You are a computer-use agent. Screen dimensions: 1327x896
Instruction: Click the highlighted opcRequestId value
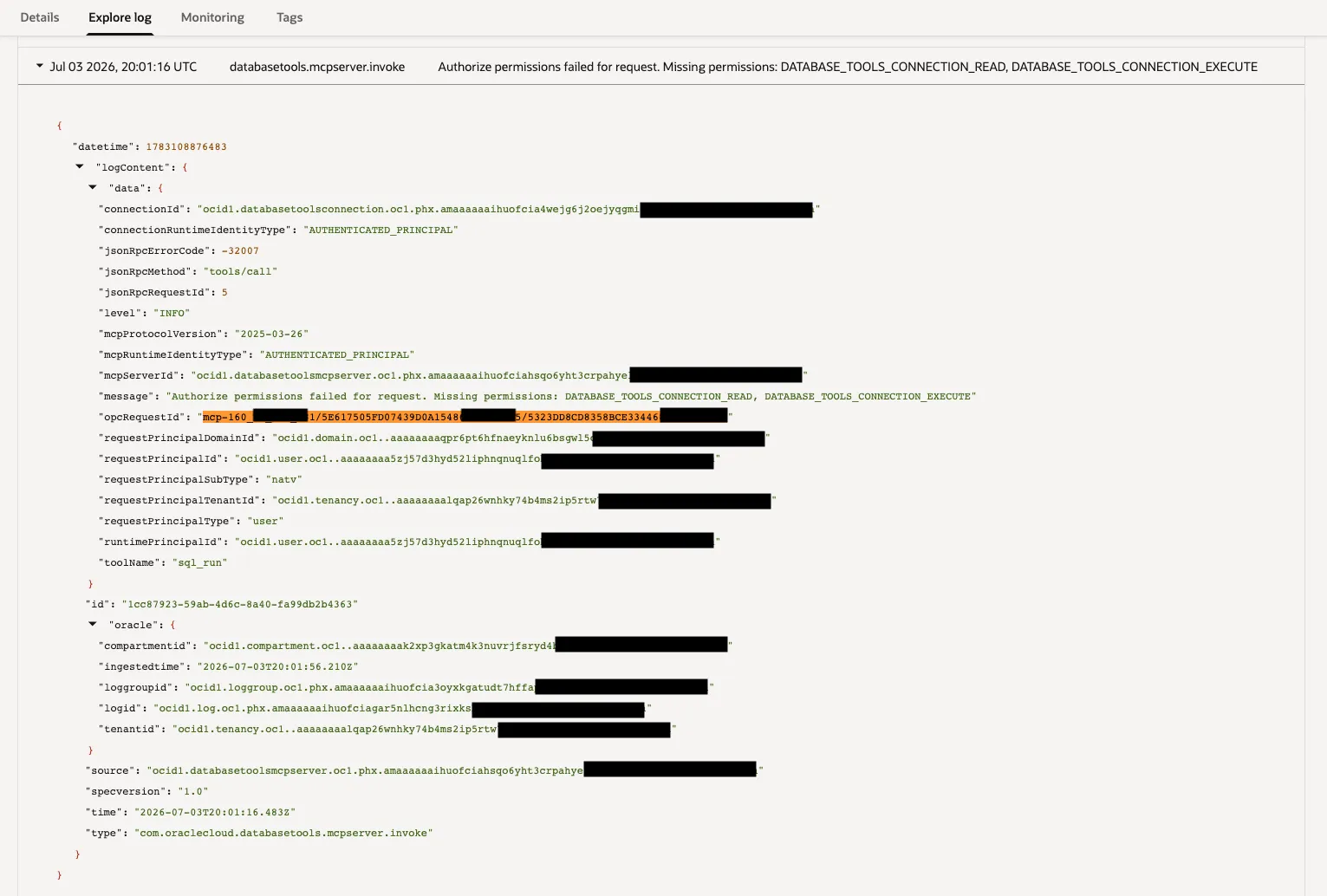[465, 417]
